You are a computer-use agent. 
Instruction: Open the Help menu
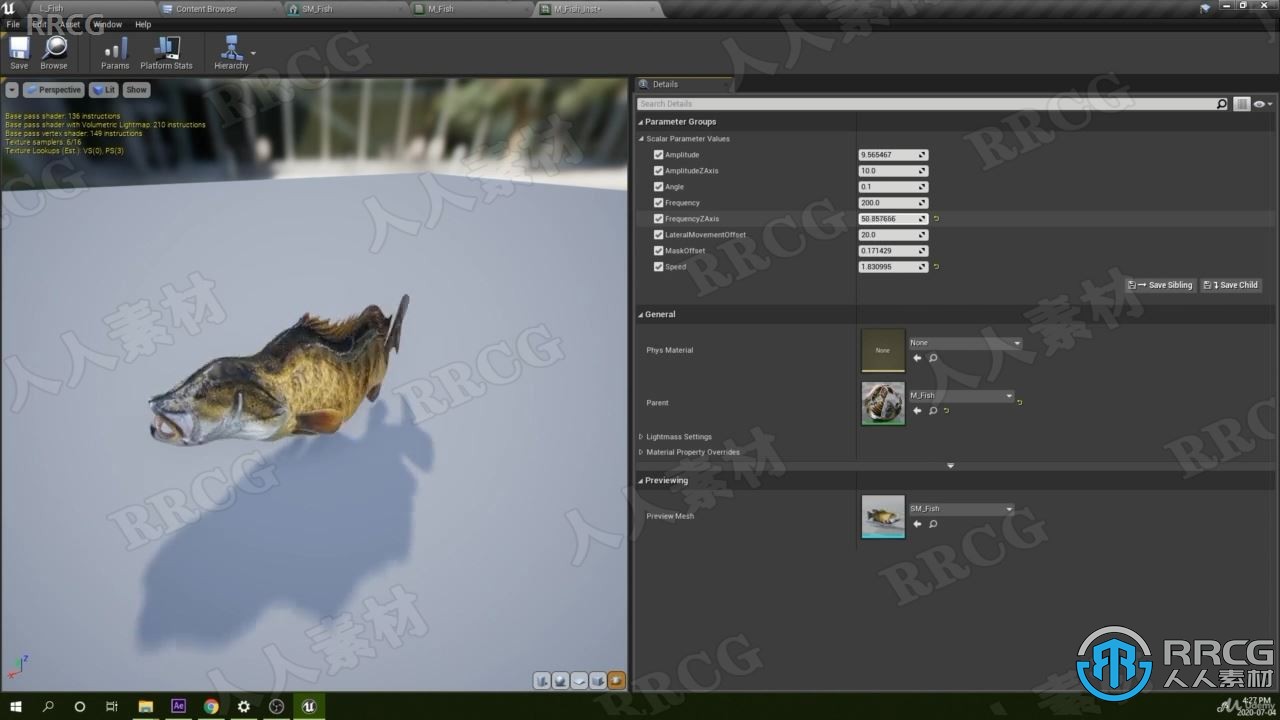(x=143, y=24)
